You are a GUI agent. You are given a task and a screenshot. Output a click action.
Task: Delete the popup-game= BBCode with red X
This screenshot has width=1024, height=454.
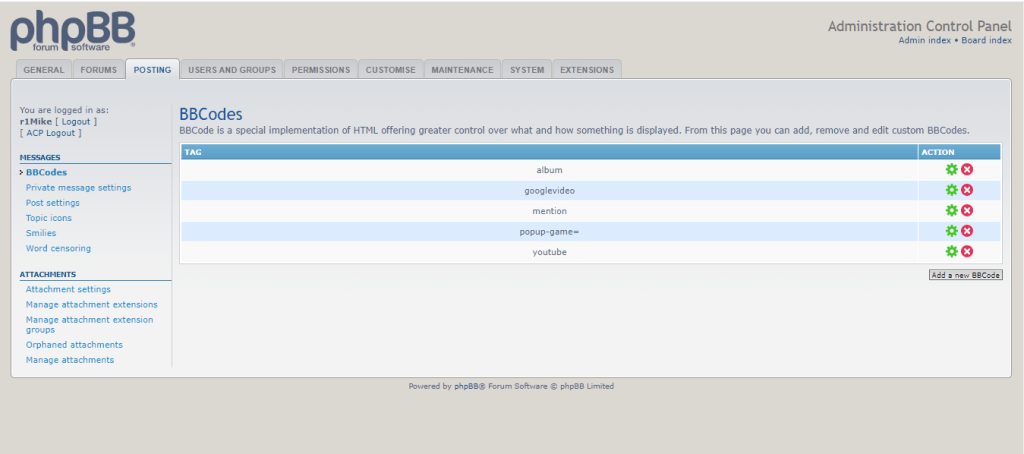point(967,231)
